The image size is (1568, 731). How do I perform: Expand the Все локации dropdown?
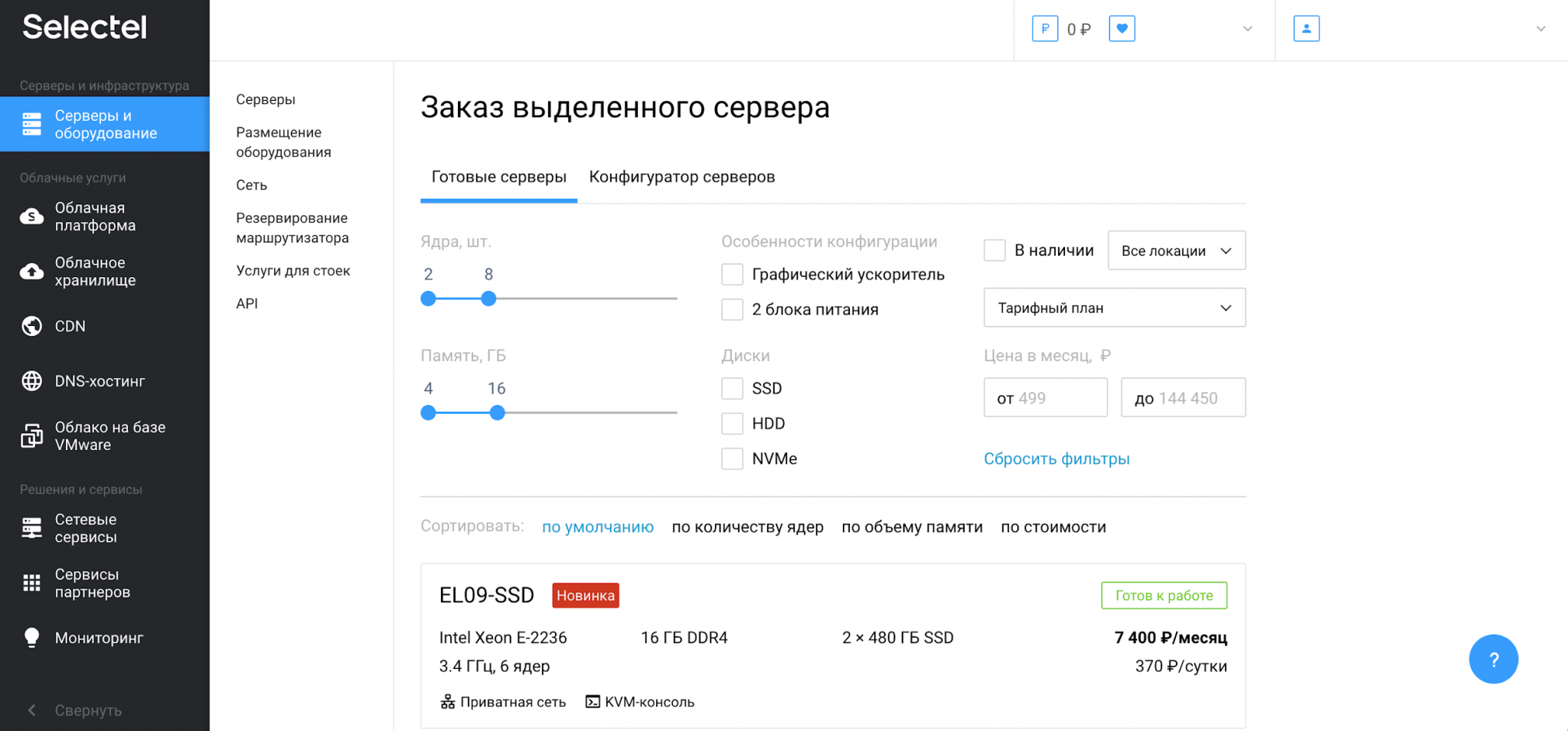(1176, 251)
